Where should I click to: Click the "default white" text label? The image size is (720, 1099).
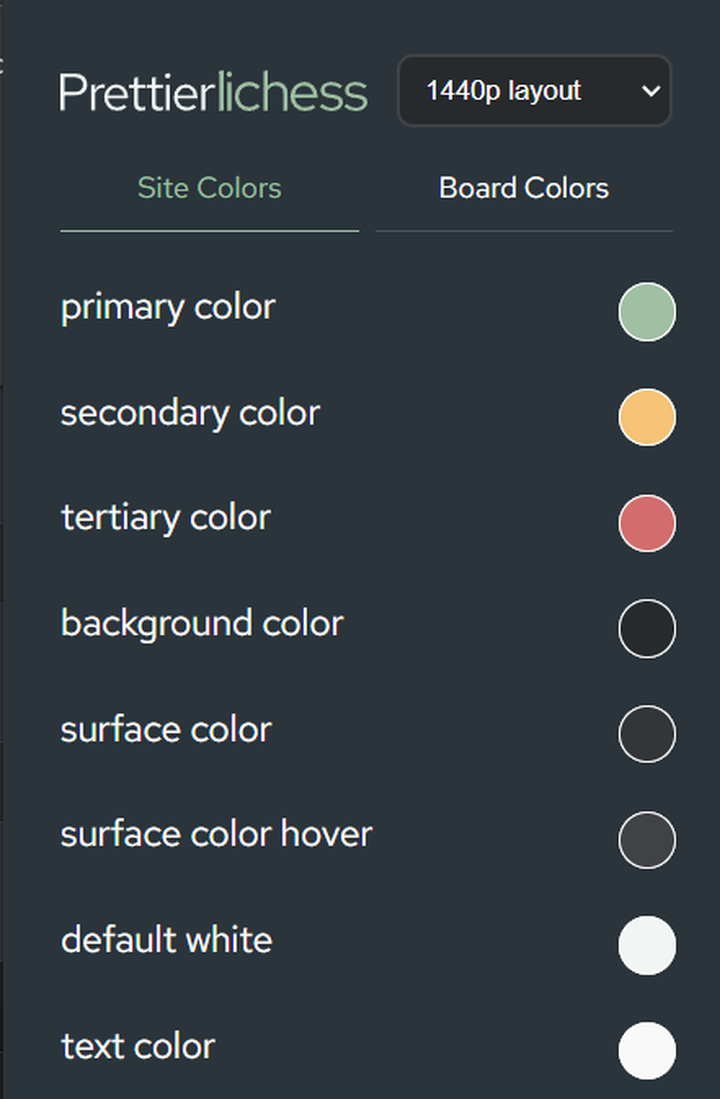pos(166,940)
